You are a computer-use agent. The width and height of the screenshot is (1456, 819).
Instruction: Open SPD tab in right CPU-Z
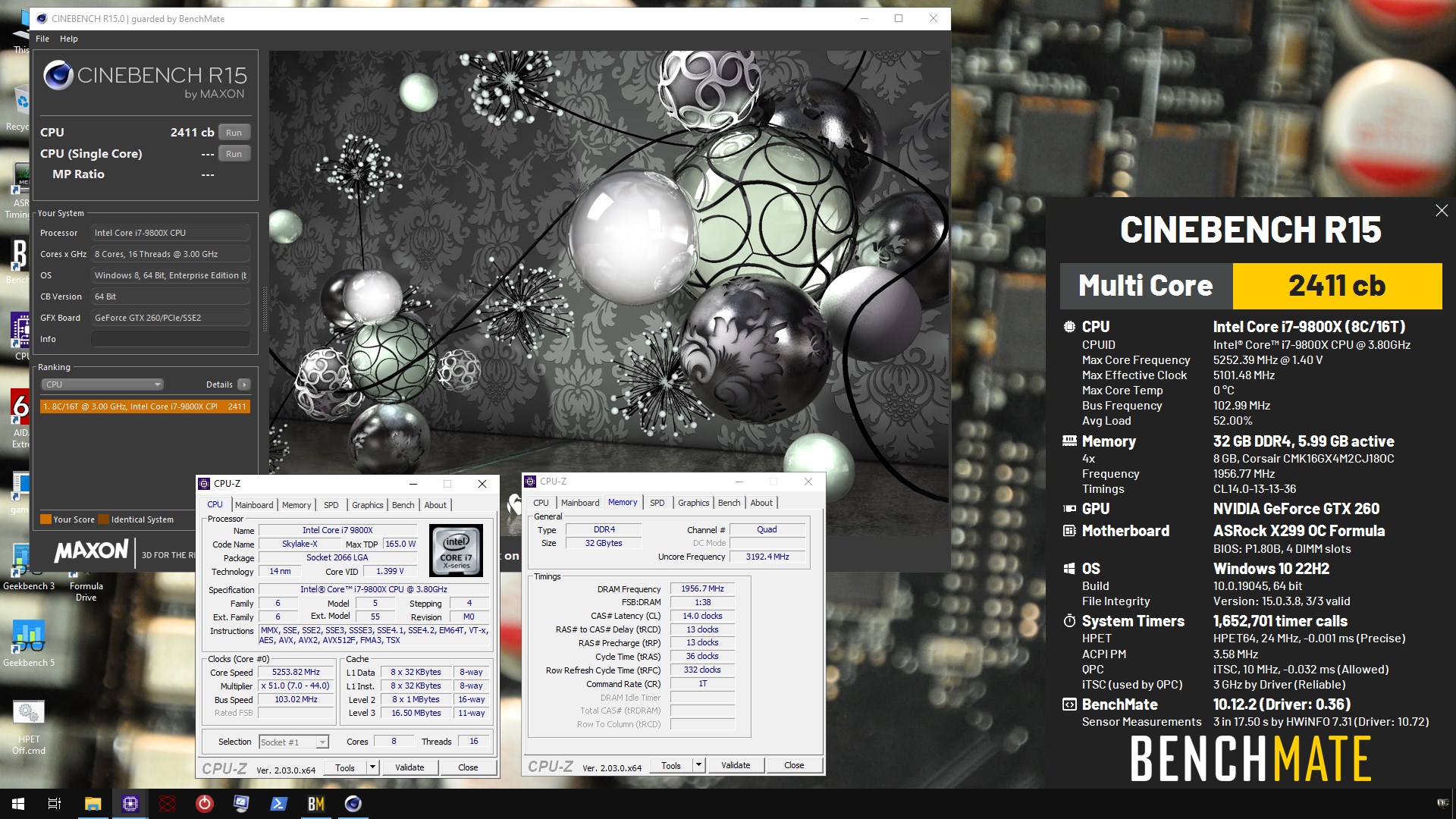pos(657,503)
